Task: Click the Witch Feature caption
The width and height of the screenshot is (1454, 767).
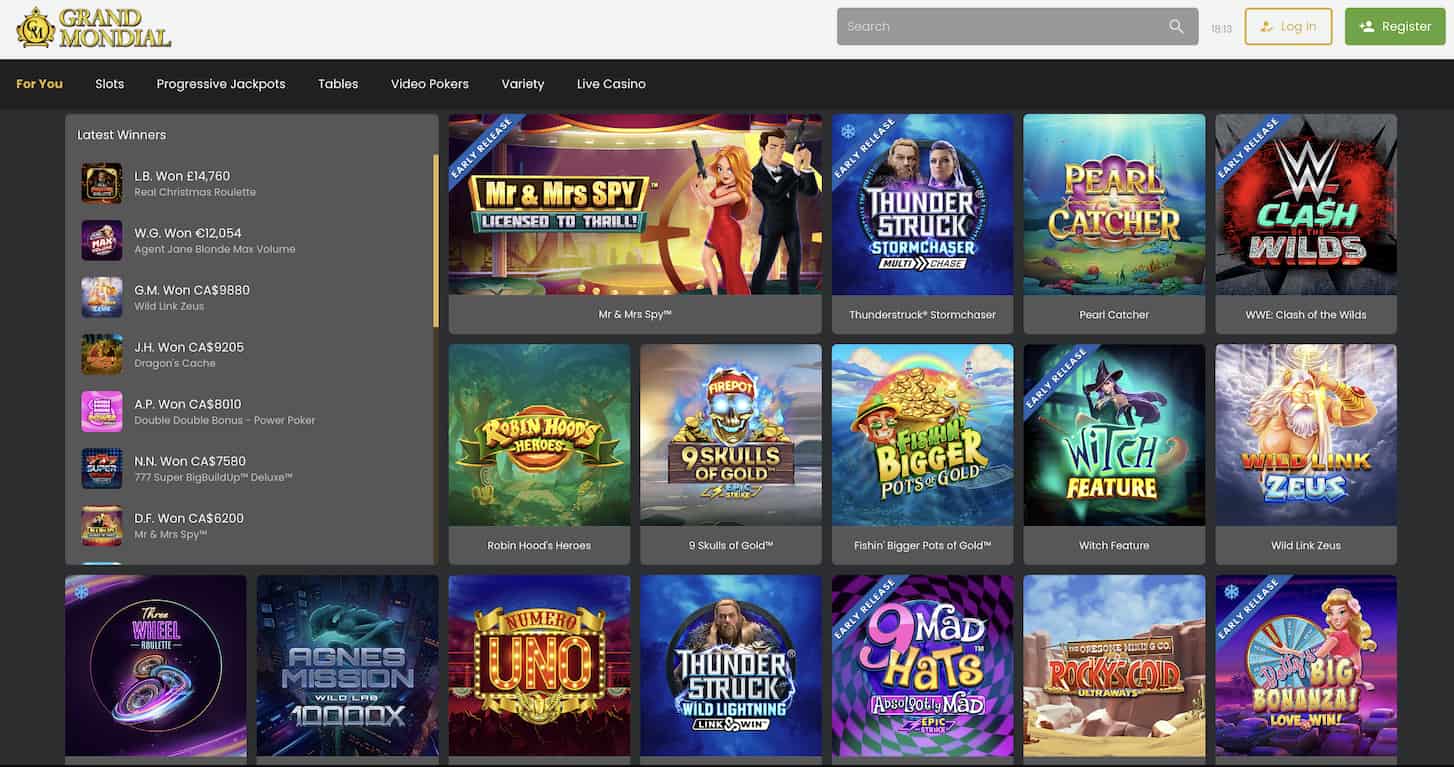Action: pyautogui.click(x=1114, y=546)
